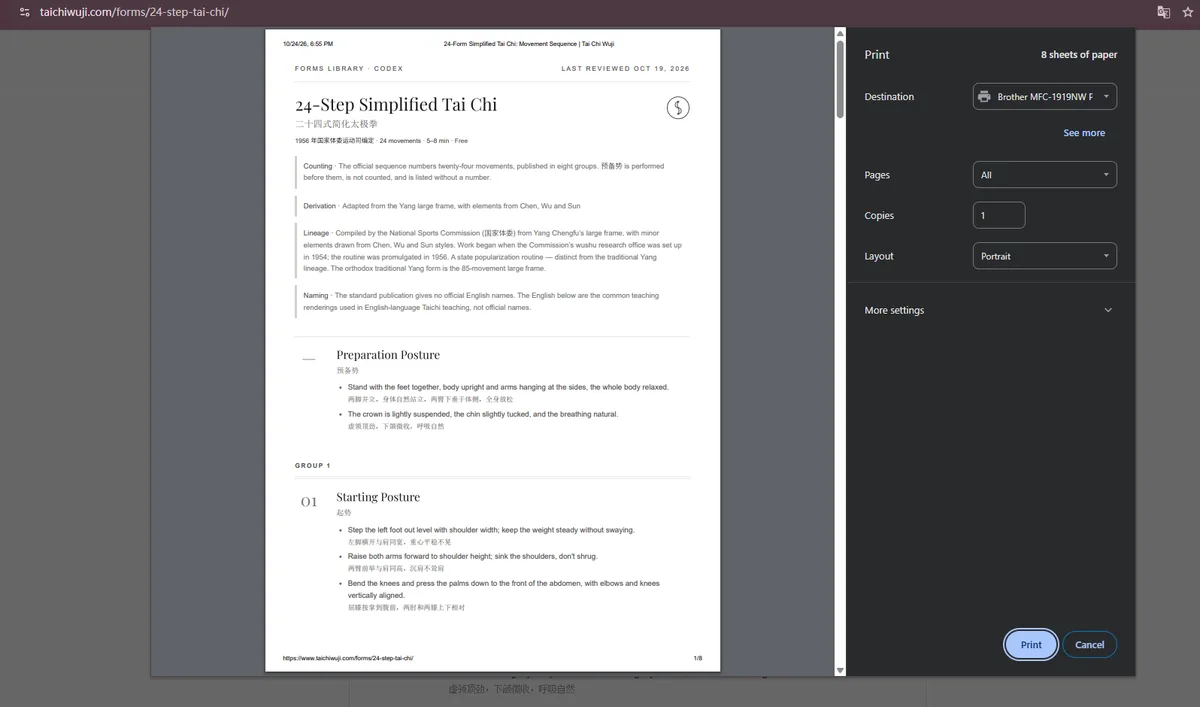Image resolution: width=1200 pixels, height=707 pixels.
Task: Click the 'Lineage' note paragraph
Action: tap(492, 251)
